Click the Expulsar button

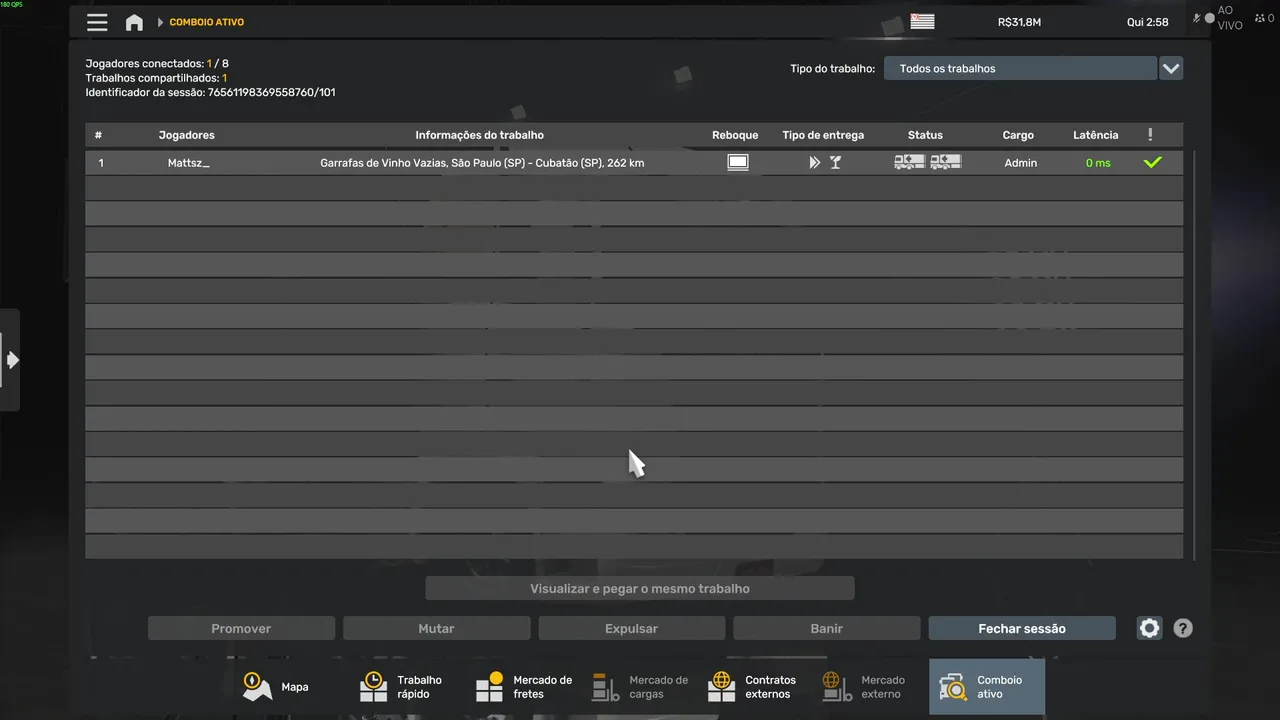coord(631,628)
